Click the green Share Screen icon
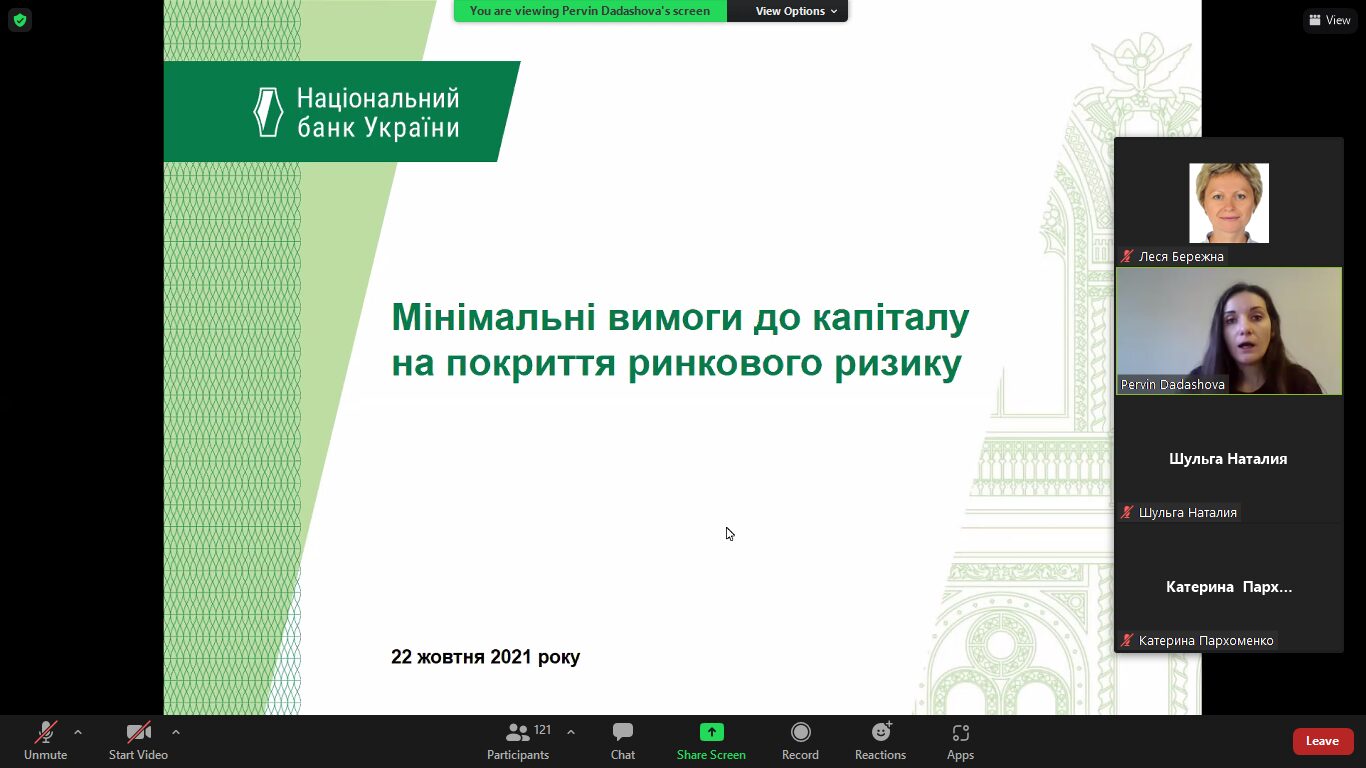The image size is (1366, 768). [711, 732]
